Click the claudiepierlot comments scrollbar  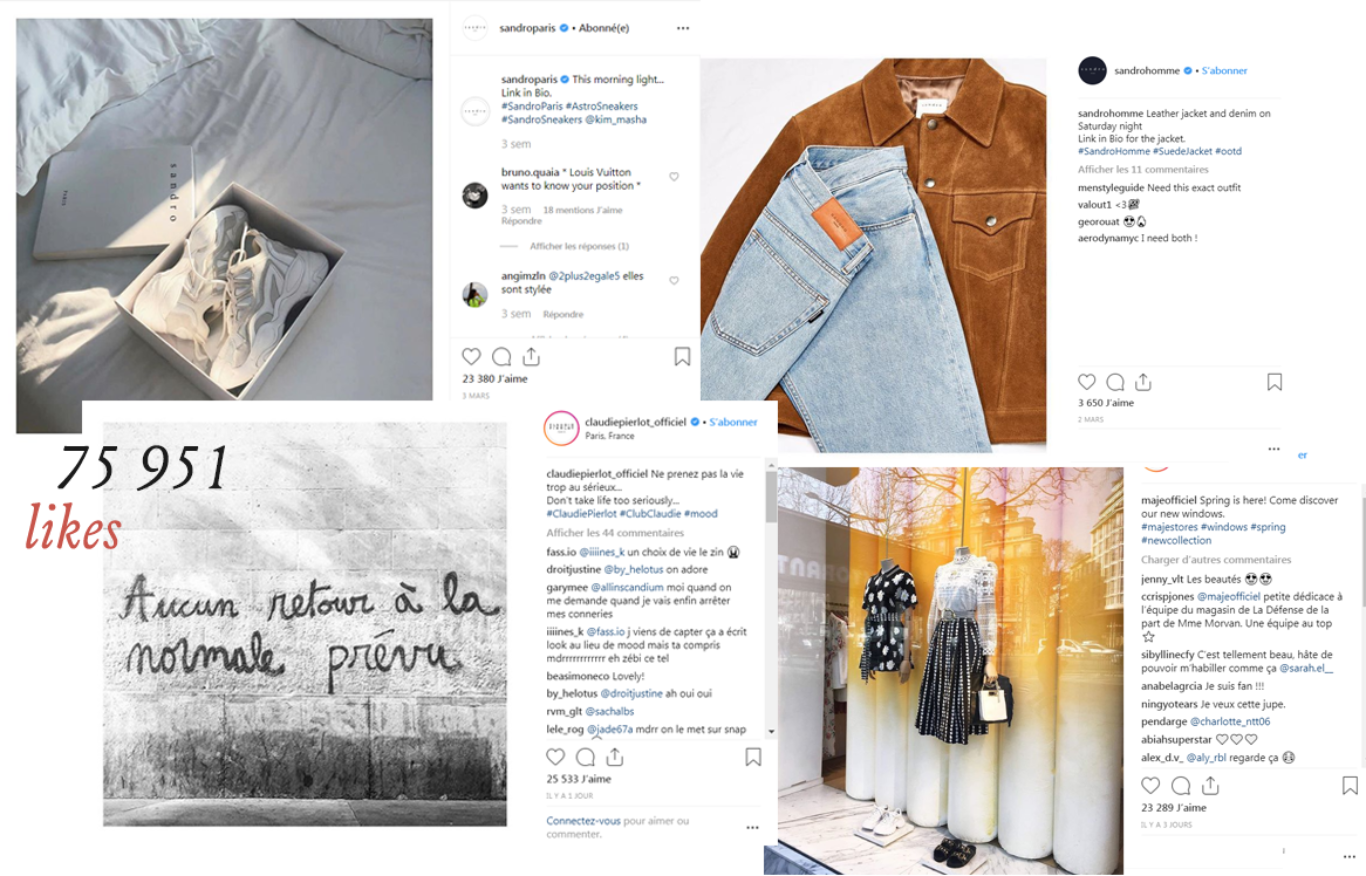point(771,496)
